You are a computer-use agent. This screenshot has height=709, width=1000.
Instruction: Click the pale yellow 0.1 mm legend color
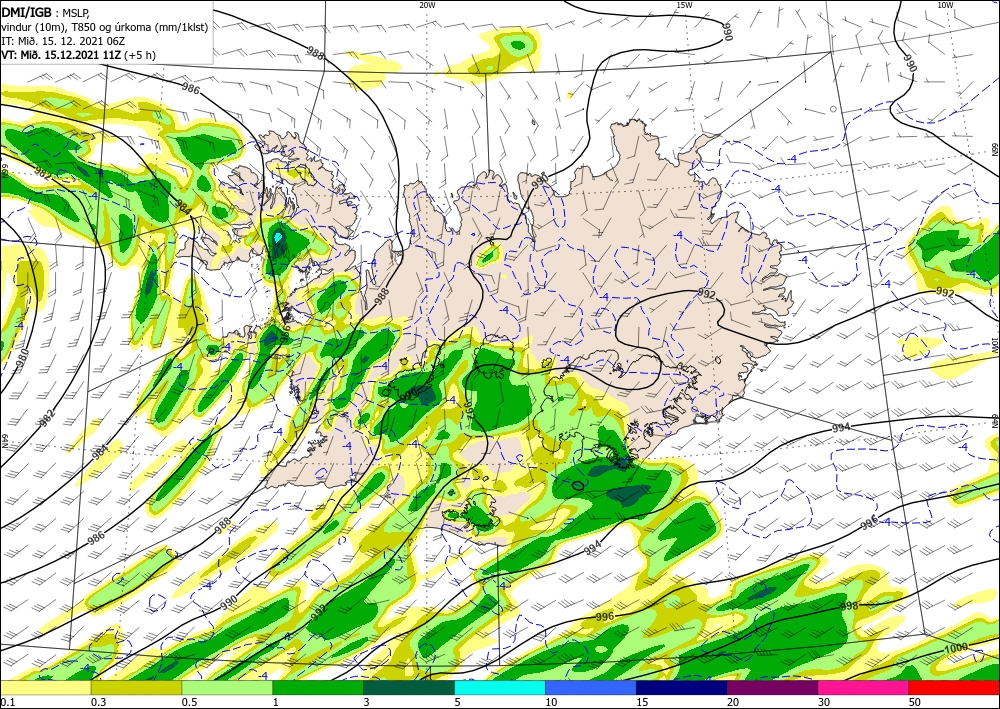coord(45,688)
